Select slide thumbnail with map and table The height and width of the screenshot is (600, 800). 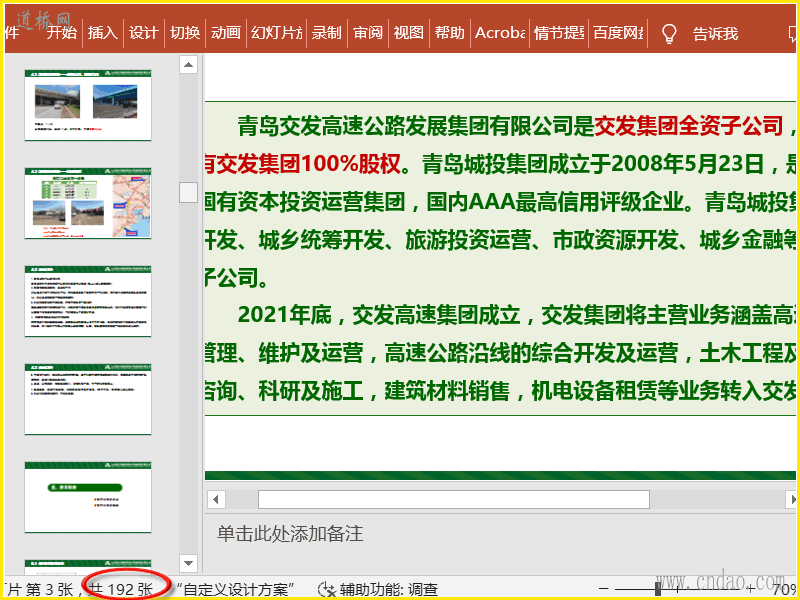(88, 203)
